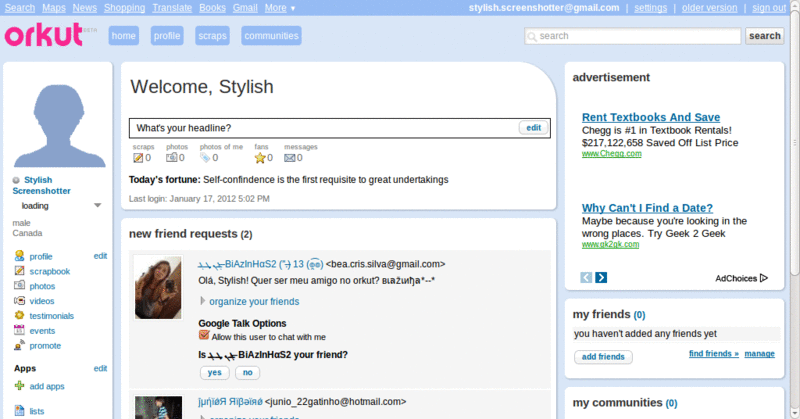
Task: Click the previous ad arrow
Action: click(586, 277)
